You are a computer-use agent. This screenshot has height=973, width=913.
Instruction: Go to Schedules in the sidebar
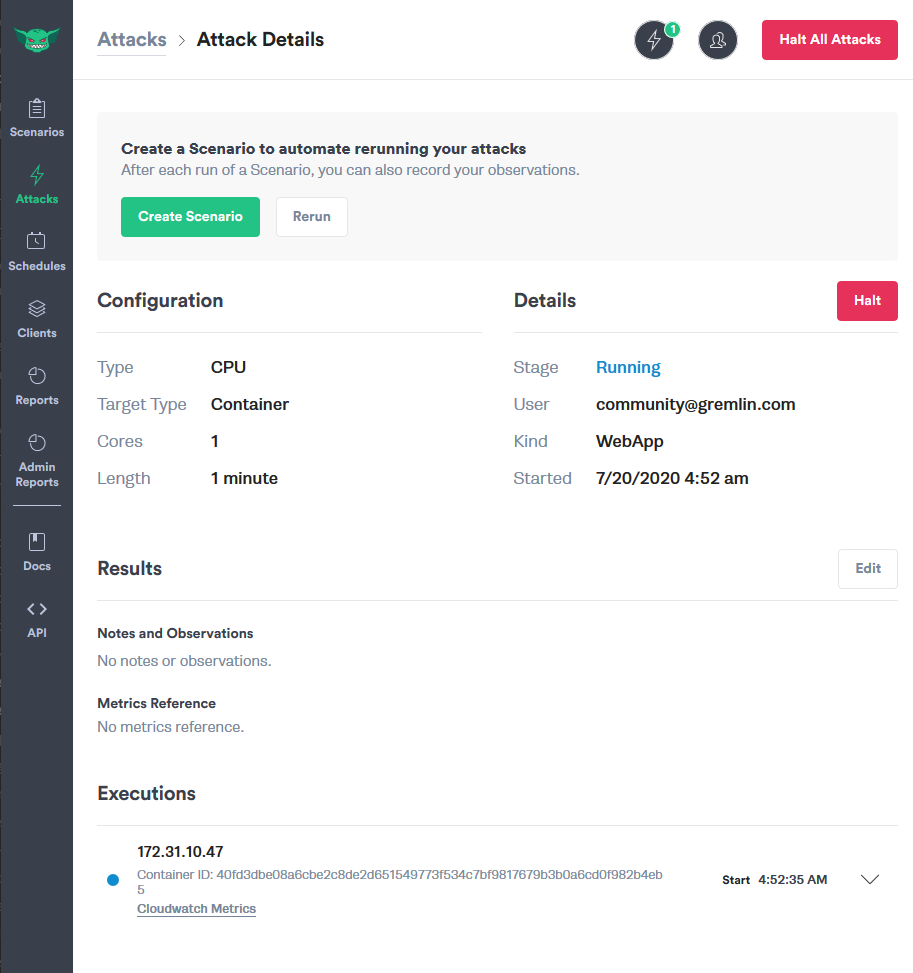point(37,252)
